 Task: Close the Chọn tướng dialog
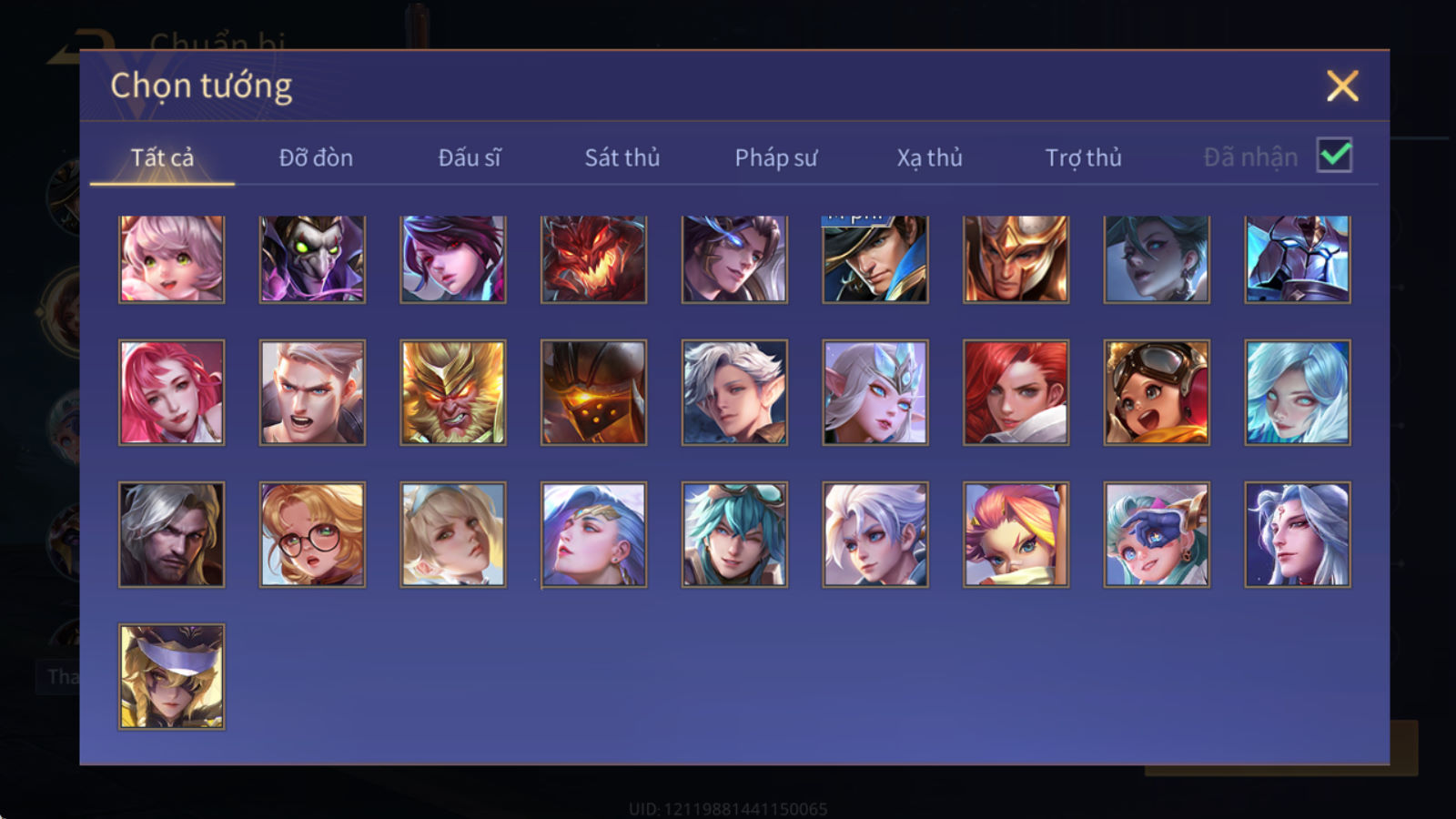click(1342, 86)
